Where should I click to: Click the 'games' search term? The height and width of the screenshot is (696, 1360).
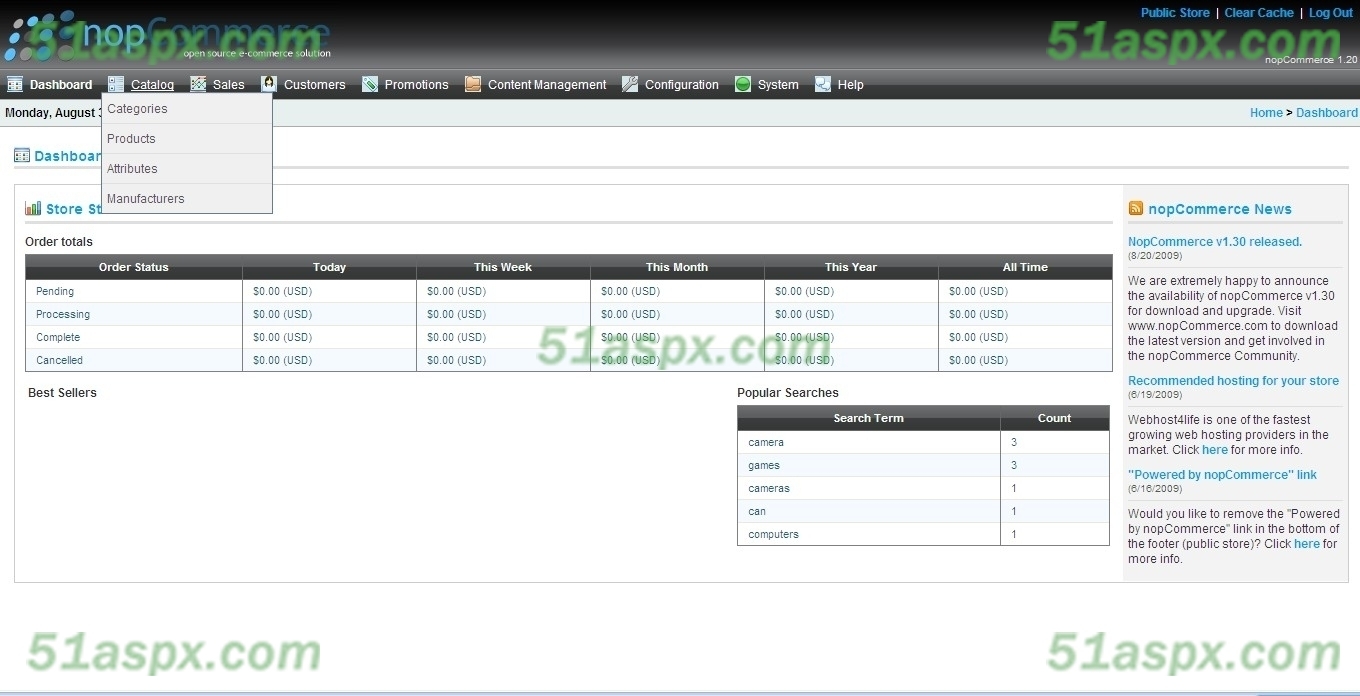point(764,466)
